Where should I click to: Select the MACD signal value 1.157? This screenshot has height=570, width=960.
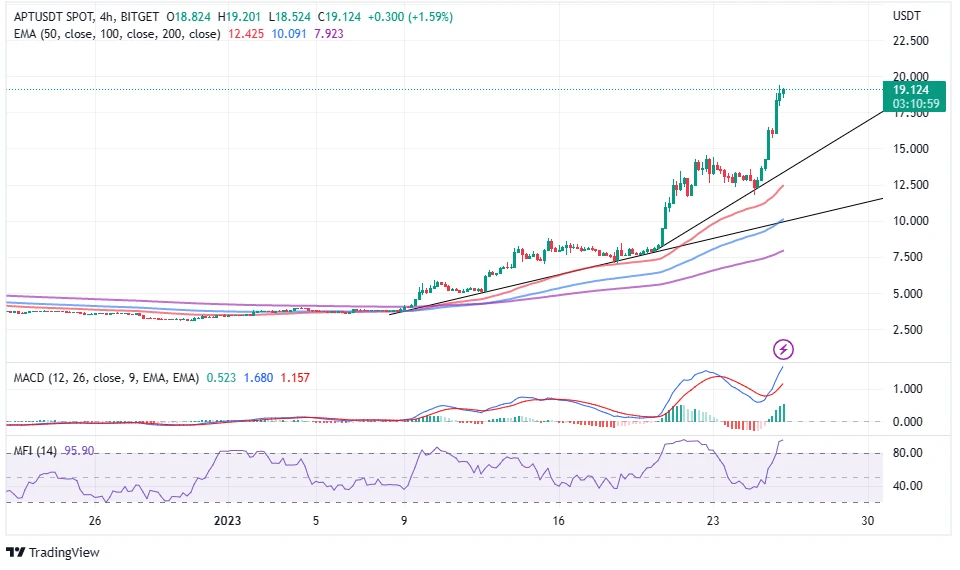click(x=295, y=378)
